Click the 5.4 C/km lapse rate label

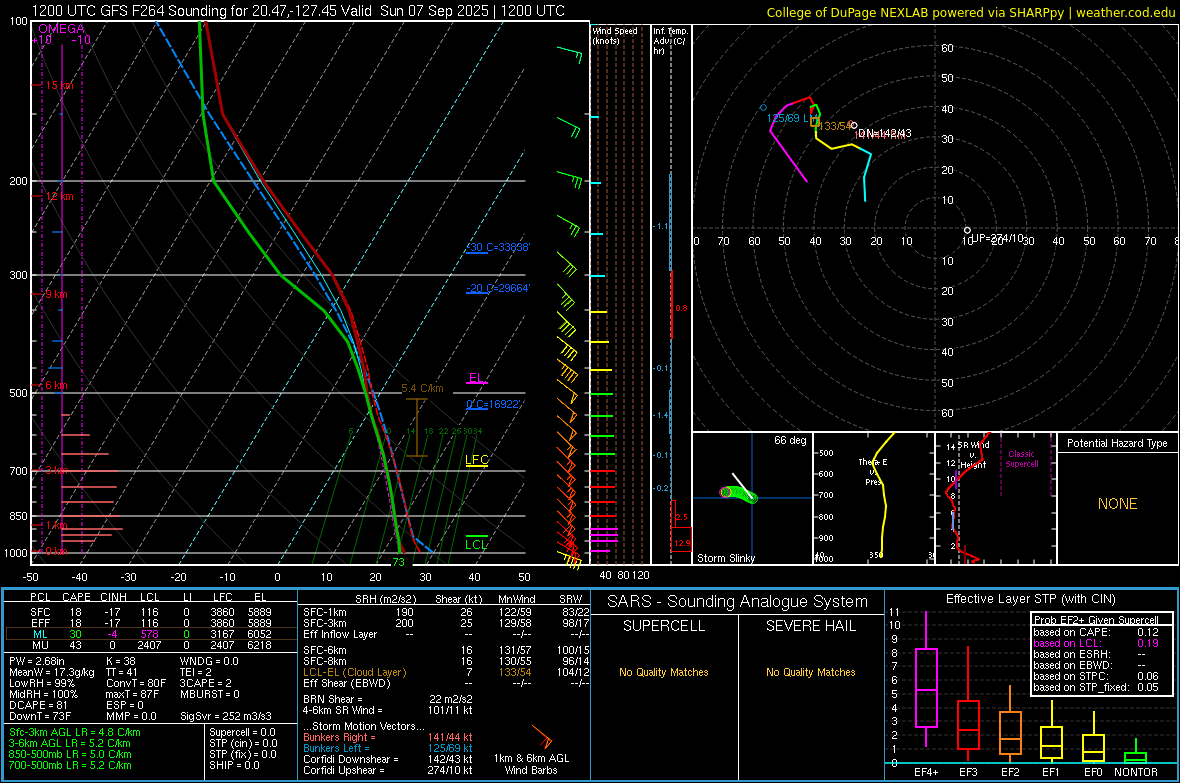click(422, 388)
